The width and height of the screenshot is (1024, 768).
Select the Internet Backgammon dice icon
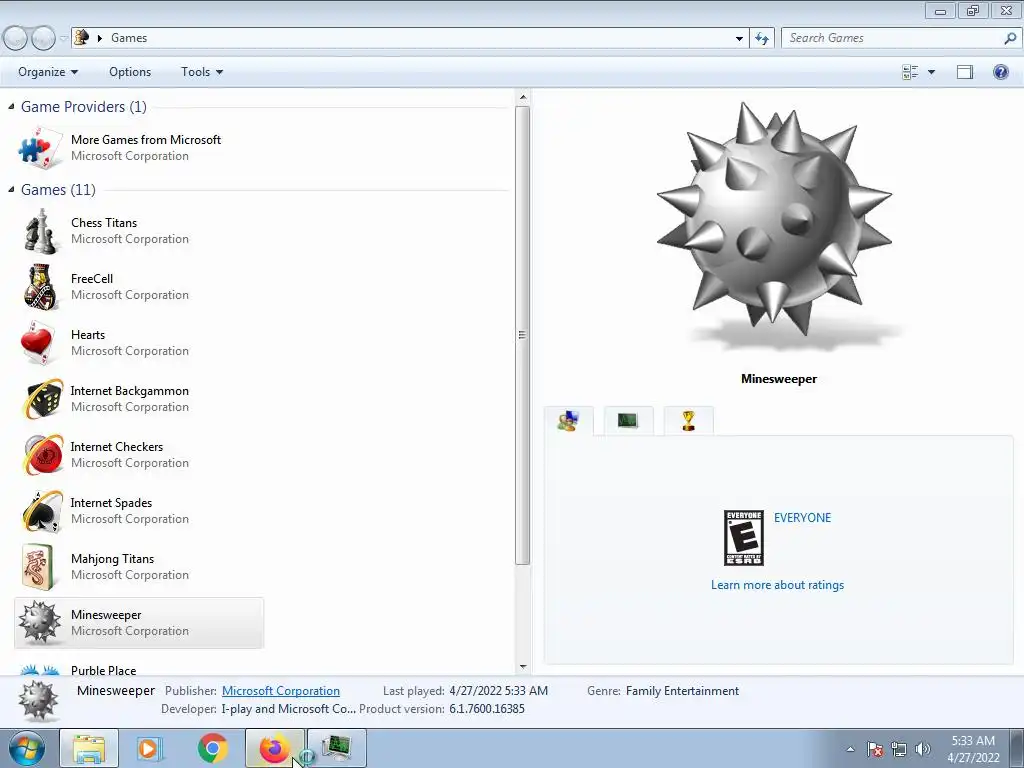[42, 399]
